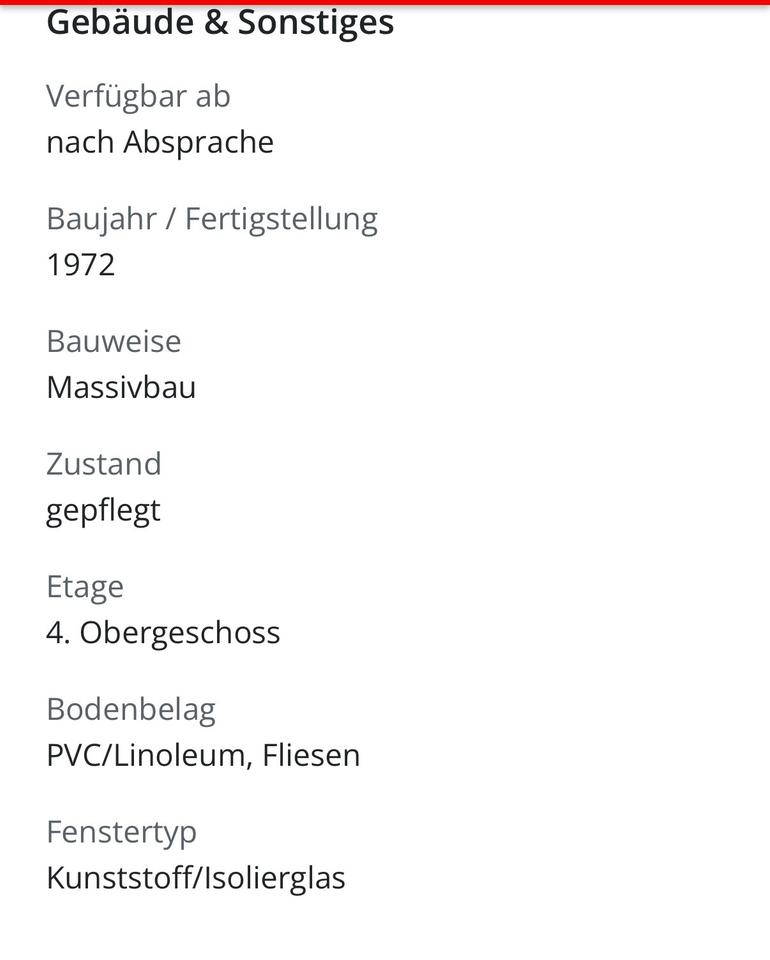Click the red bar at the top
The height and width of the screenshot is (960, 770).
pos(385,2)
